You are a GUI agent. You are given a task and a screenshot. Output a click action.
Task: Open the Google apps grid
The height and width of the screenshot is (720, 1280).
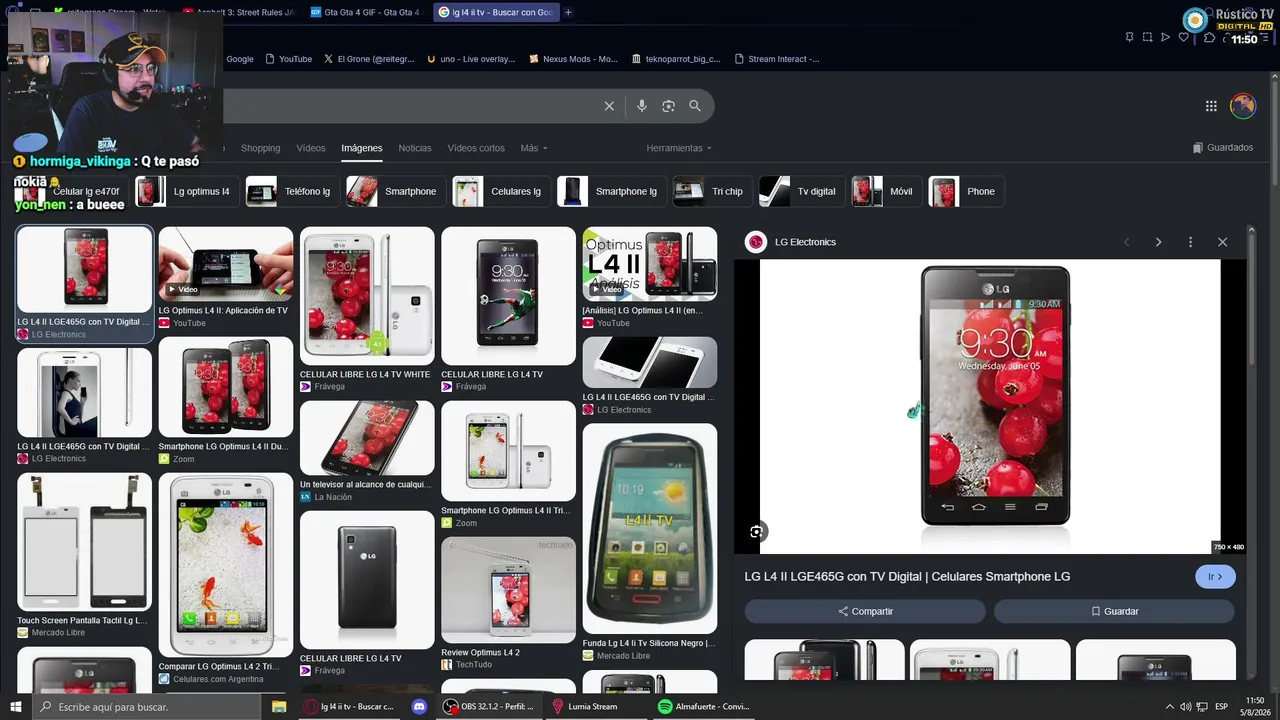(x=1211, y=106)
